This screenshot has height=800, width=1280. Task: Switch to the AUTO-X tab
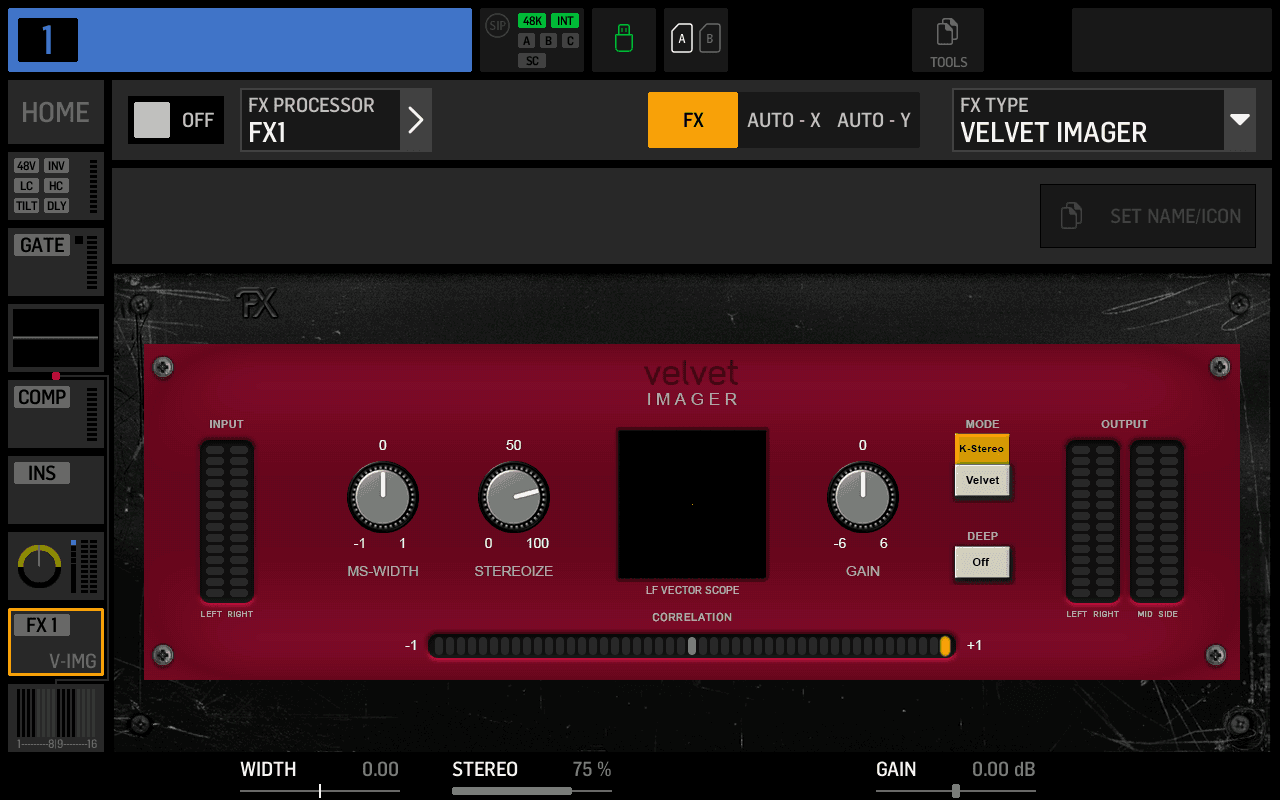(x=784, y=119)
